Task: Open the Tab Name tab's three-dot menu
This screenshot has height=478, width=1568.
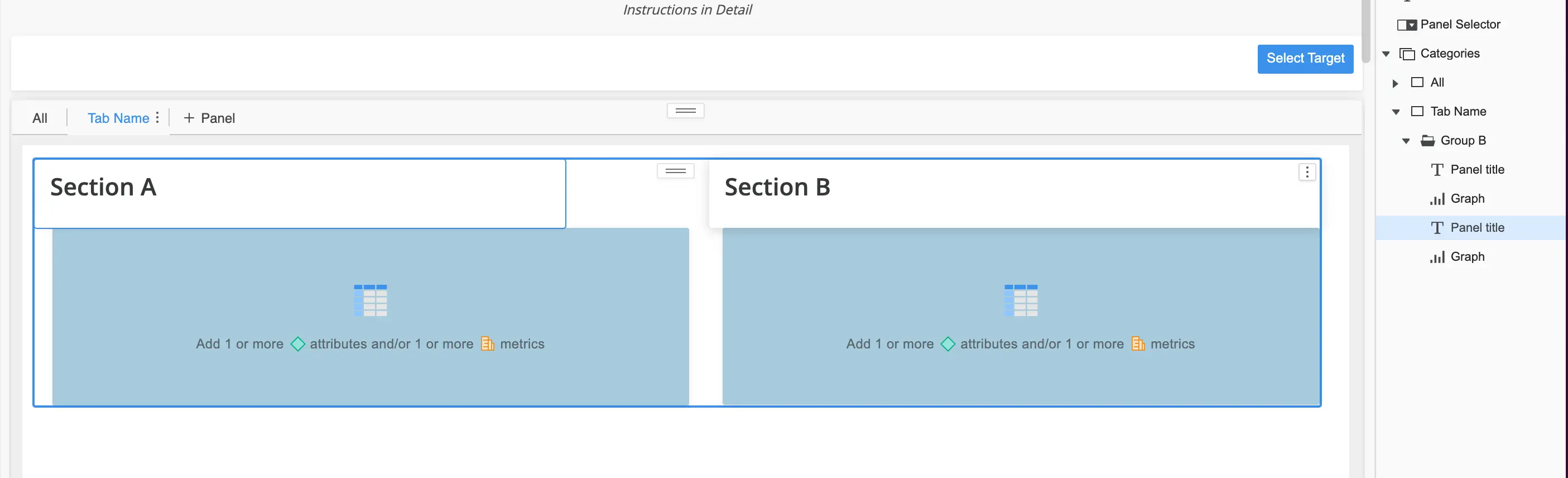Action: click(158, 117)
